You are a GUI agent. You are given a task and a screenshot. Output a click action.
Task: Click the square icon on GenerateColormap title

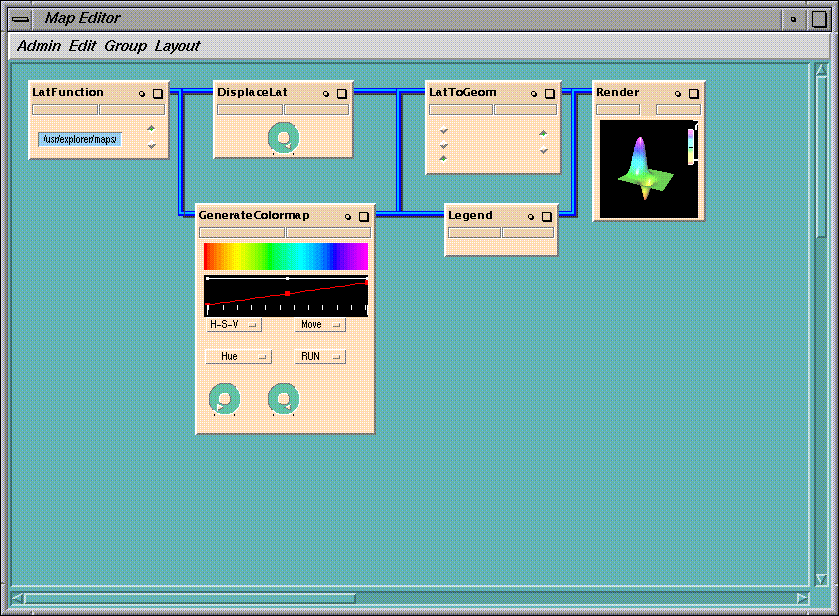363,216
